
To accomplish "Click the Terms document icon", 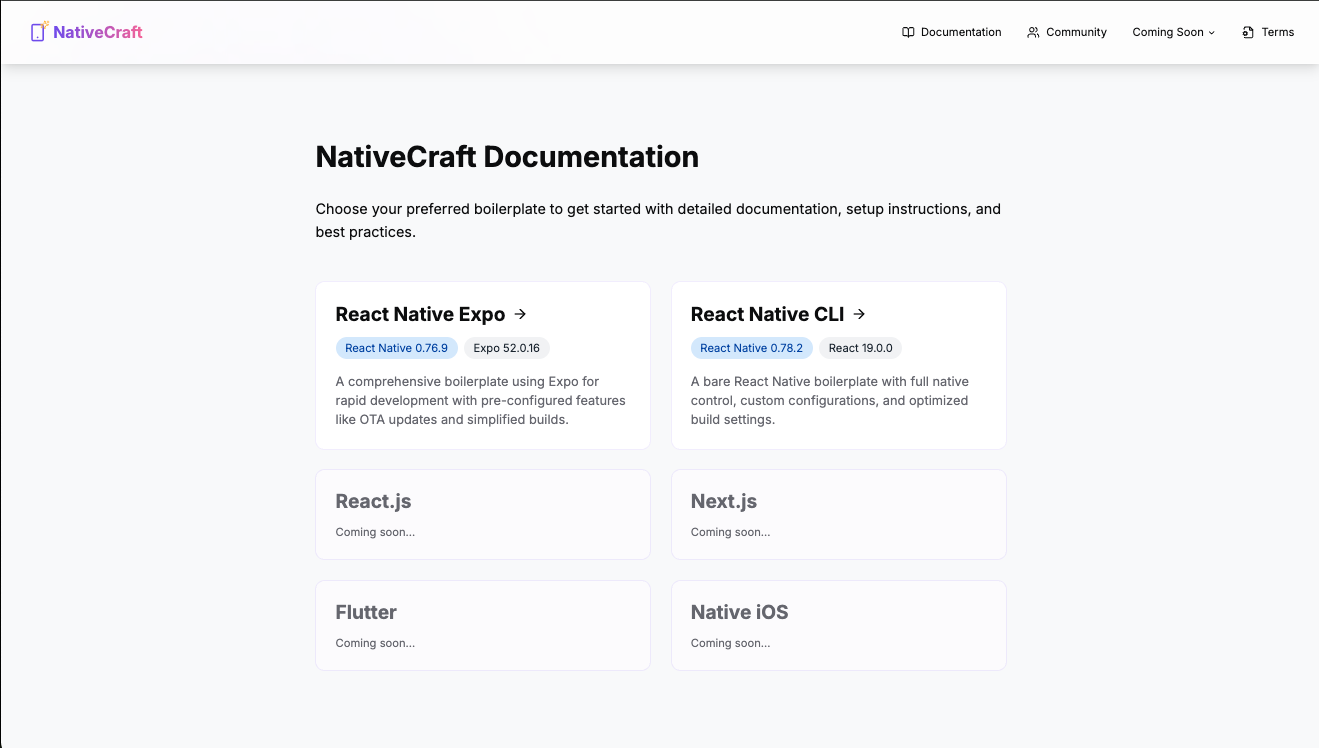I will click(1248, 32).
